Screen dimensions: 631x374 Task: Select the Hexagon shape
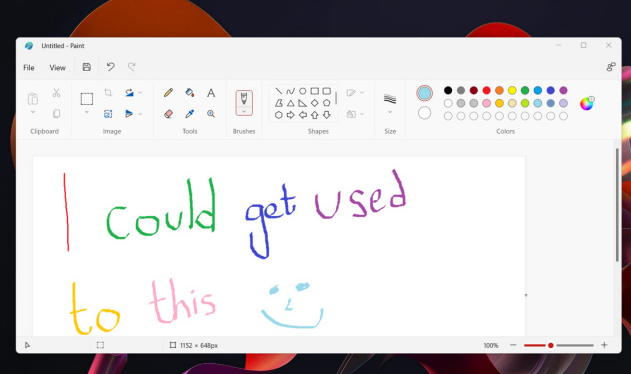278,115
